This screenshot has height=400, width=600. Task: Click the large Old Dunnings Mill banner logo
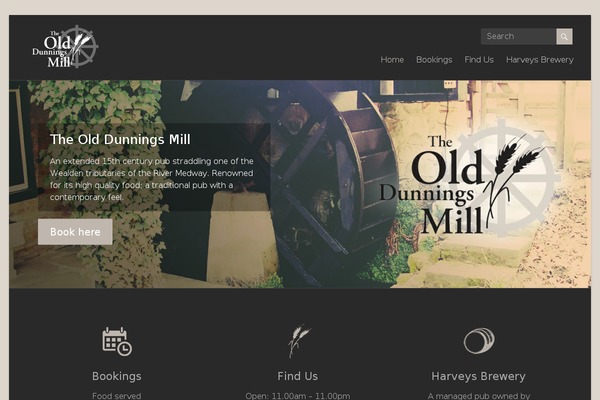tap(469, 179)
